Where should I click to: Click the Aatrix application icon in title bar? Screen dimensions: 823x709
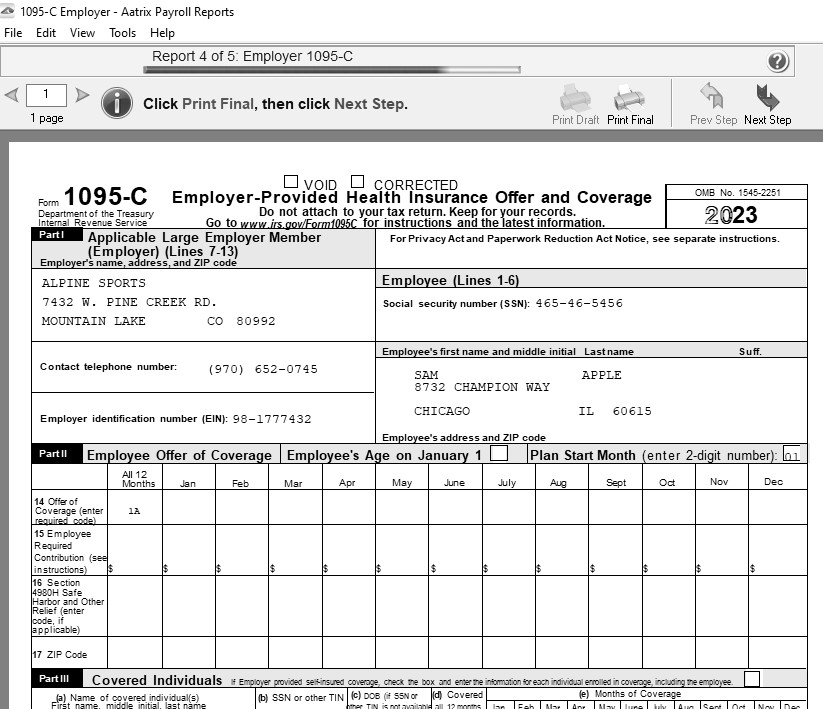click(8, 11)
